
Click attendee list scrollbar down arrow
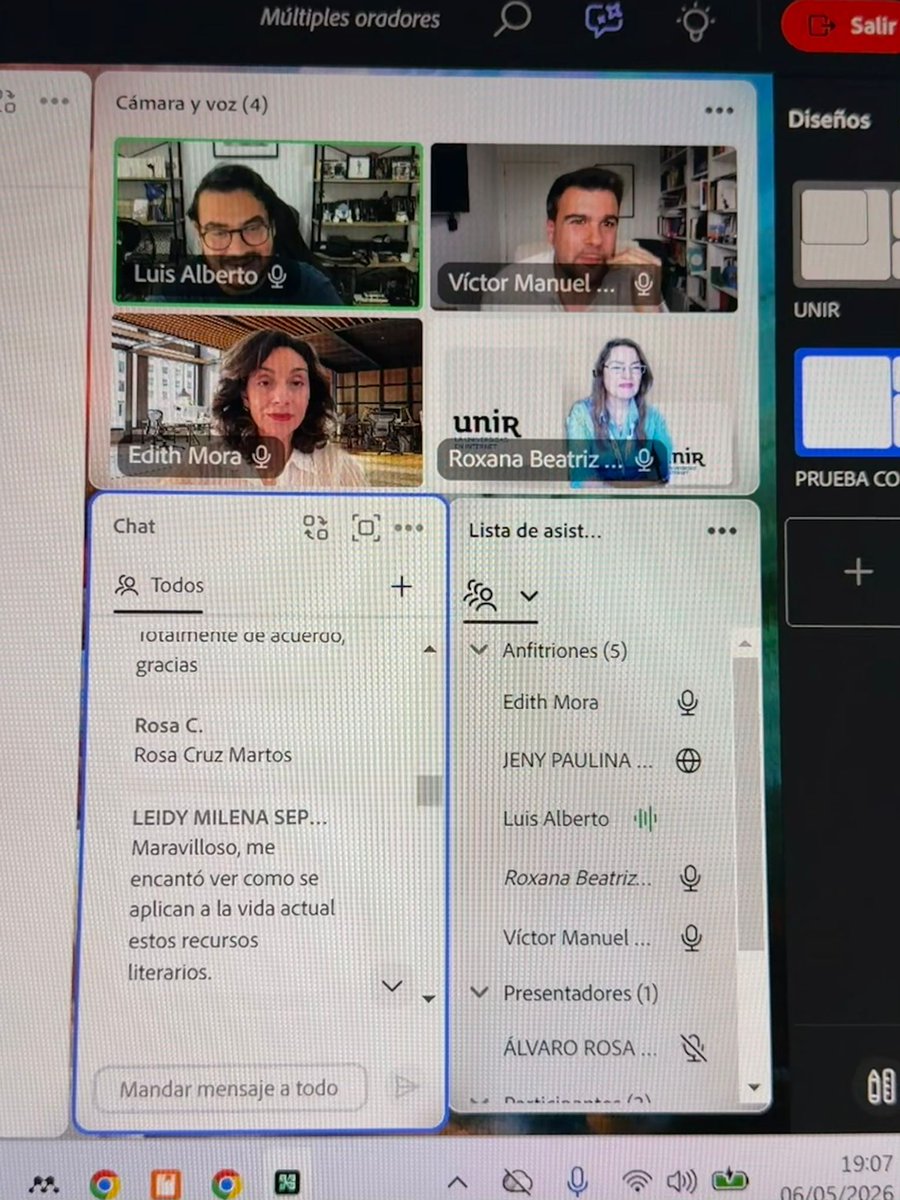point(752,1087)
